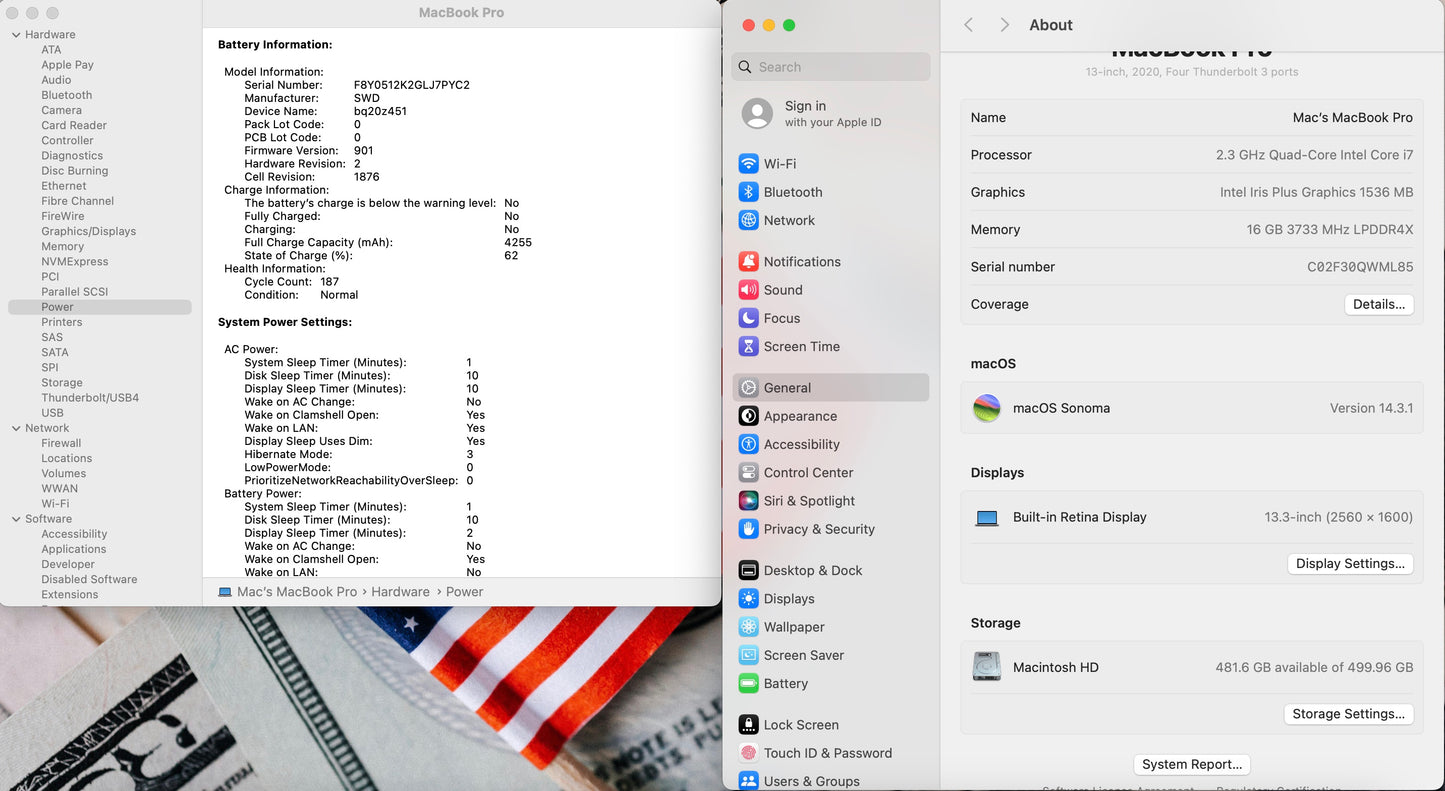Click the System Report button
1445x791 pixels.
point(1192,764)
